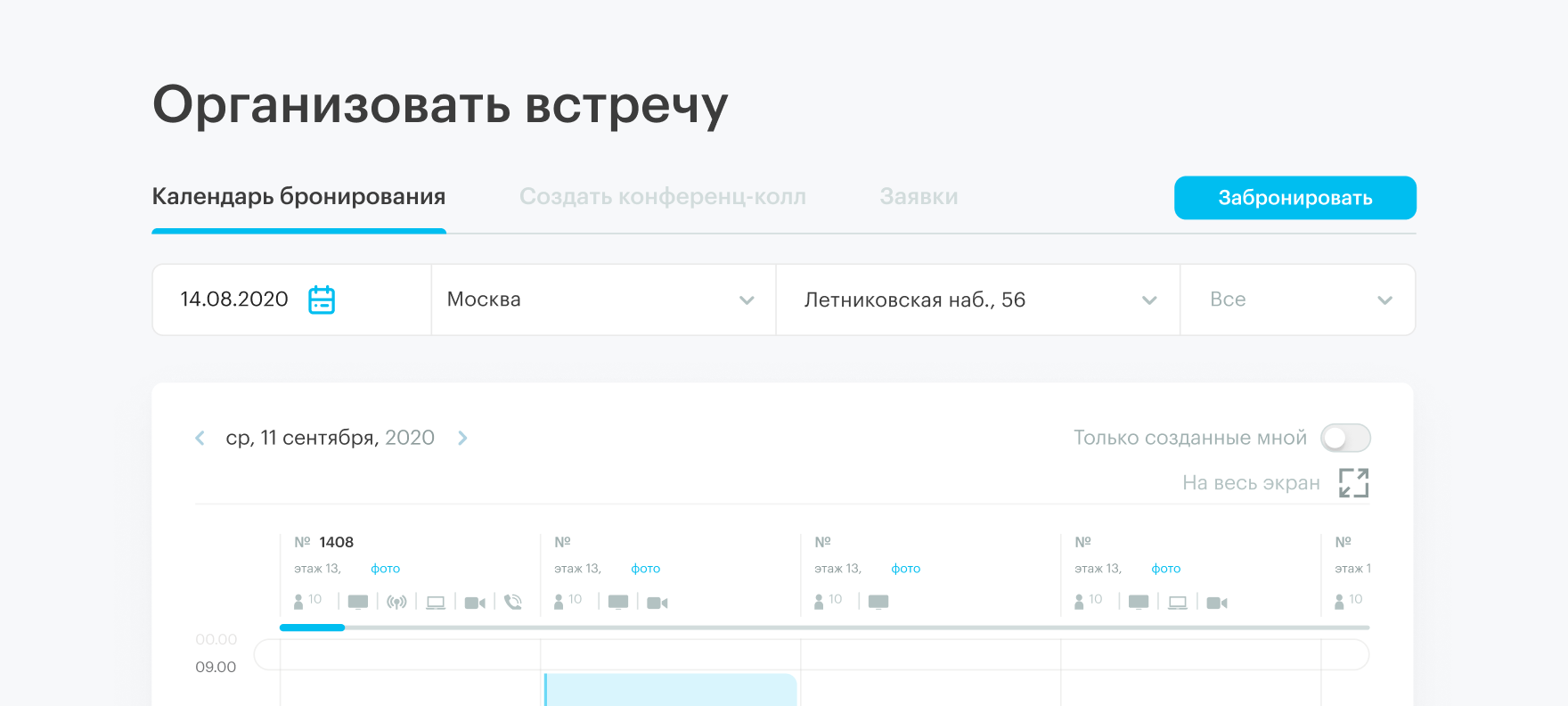Click room 1408 video camera icon
Image resolution: width=1568 pixels, height=706 pixels.
pyautogui.click(x=475, y=603)
